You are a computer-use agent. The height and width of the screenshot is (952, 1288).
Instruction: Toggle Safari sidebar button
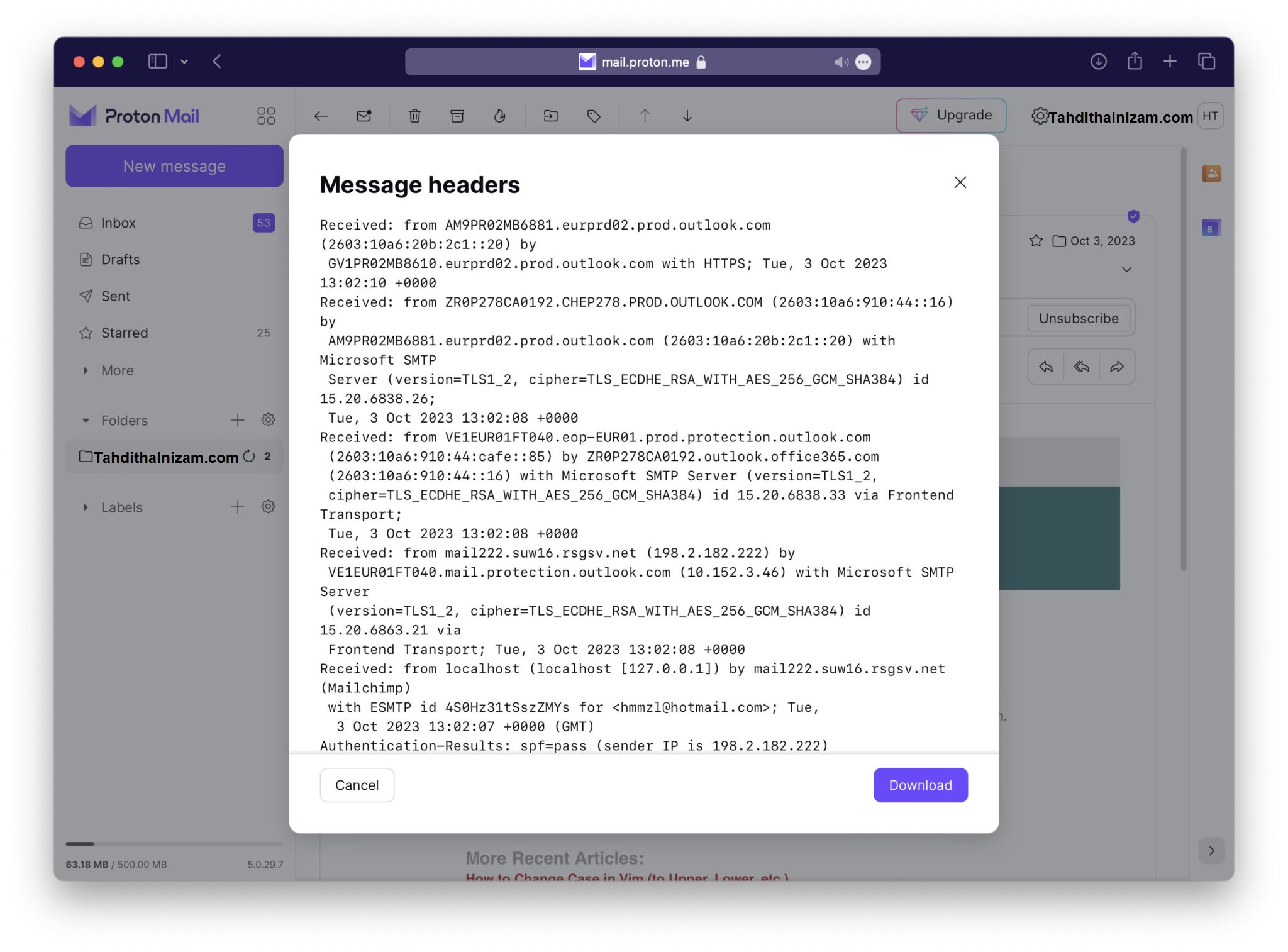click(157, 61)
